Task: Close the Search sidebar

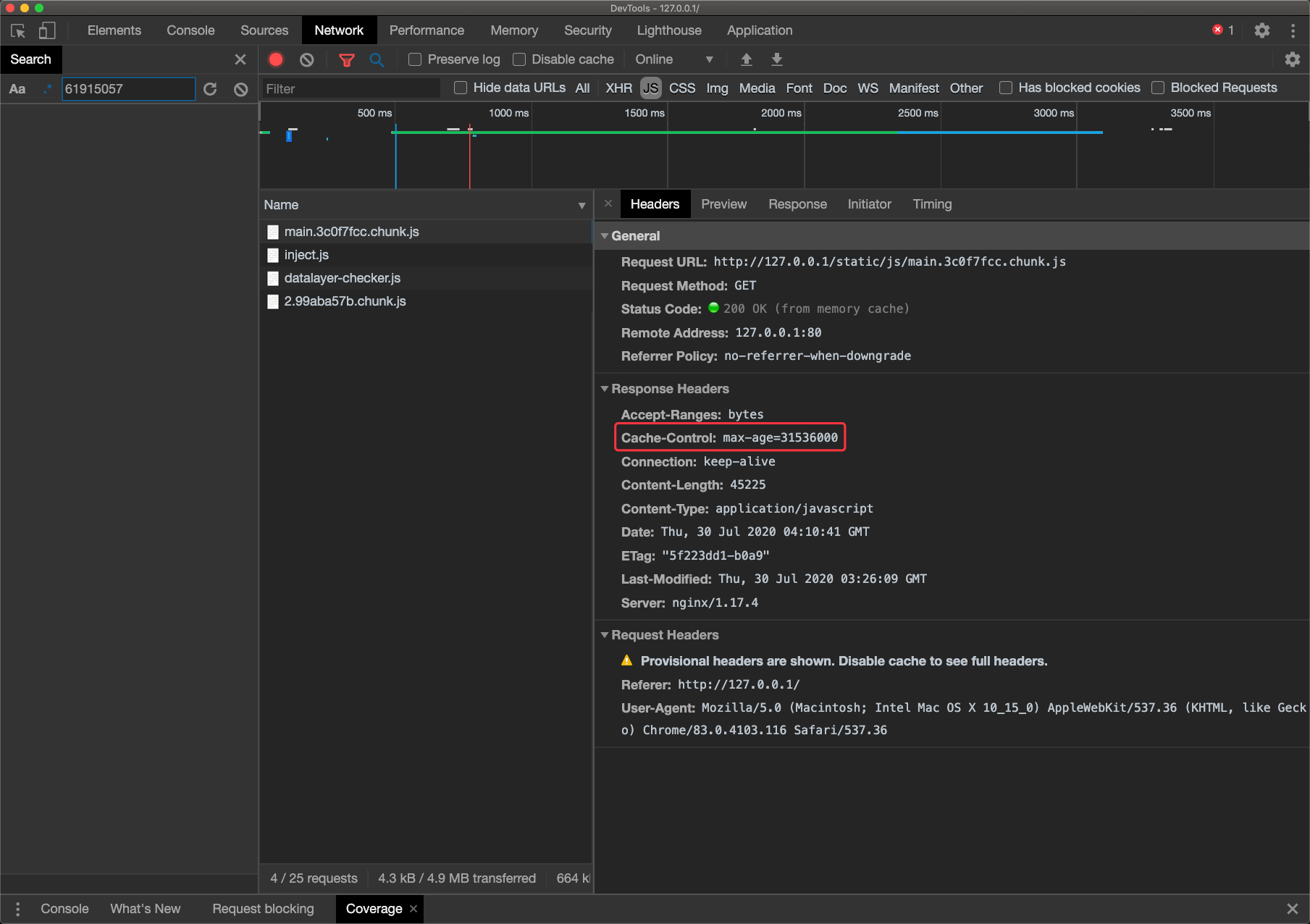Action: (x=240, y=59)
